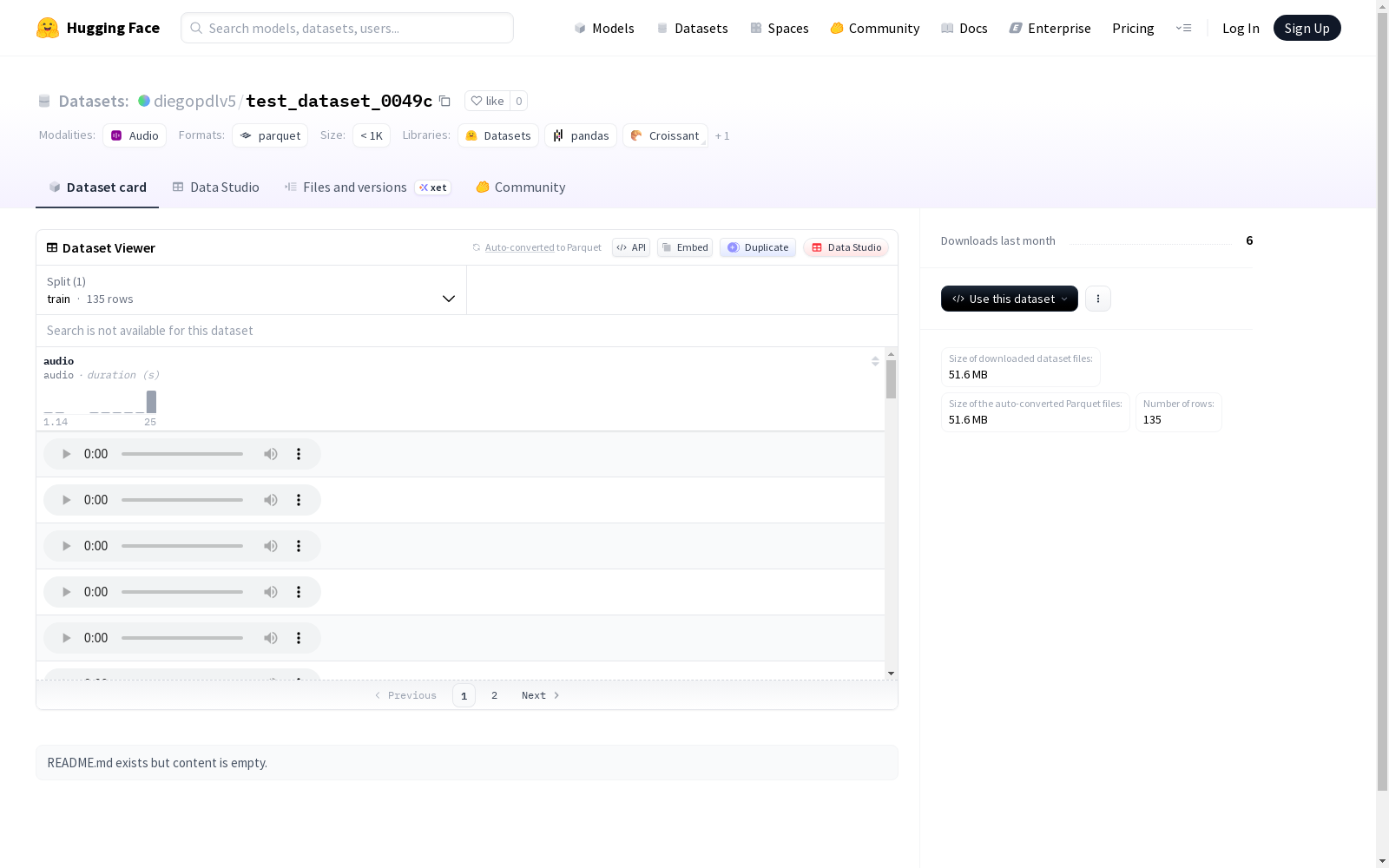Play the second audio row

(66, 500)
